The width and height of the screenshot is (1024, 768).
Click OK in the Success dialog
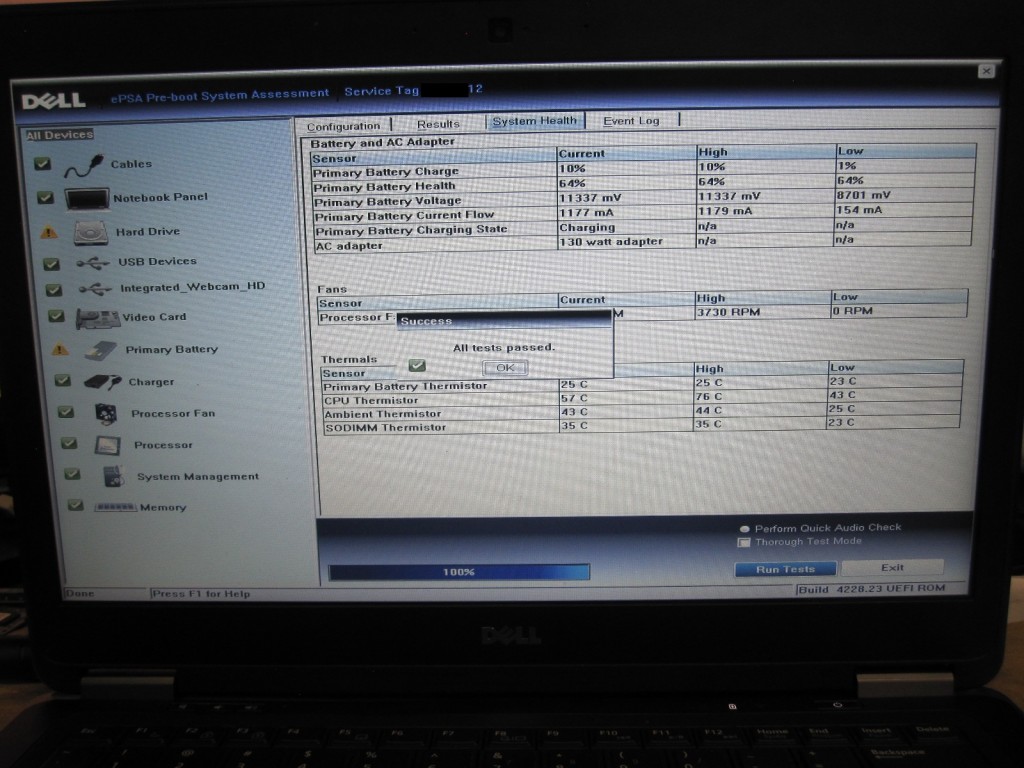505,368
